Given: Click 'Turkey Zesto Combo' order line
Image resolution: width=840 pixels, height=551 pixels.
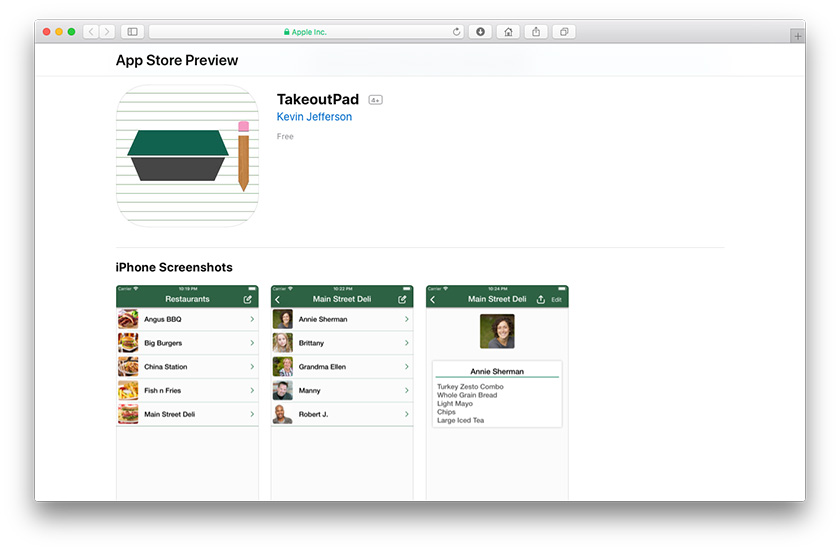Looking at the screenshot, I should (470, 387).
